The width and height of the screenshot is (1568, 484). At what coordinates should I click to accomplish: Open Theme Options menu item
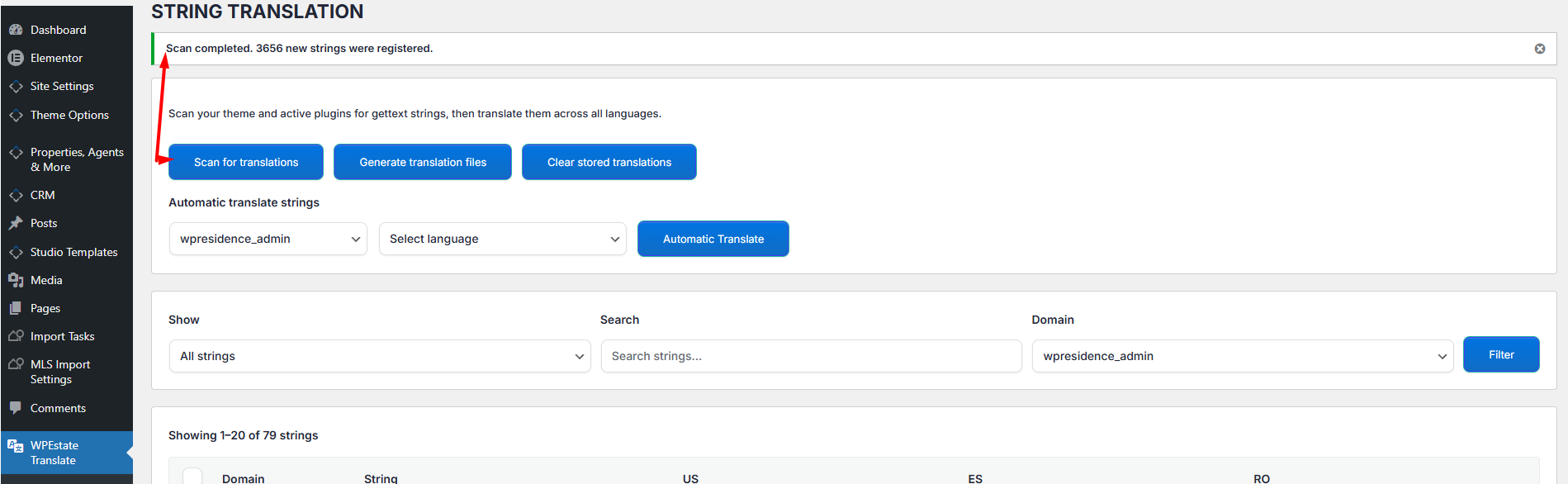coord(69,115)
